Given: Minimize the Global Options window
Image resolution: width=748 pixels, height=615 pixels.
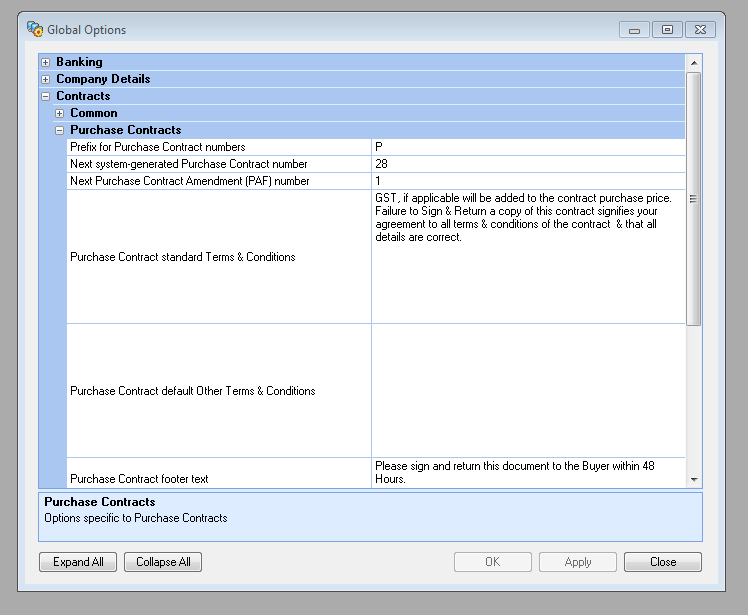Looking at the screenshot, I should (x=634, y=30).
